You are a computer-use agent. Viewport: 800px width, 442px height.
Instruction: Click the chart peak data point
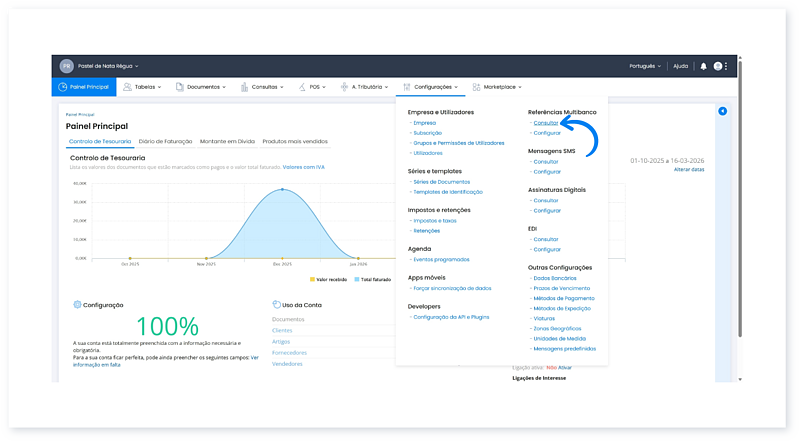click(x=283, y=189)
